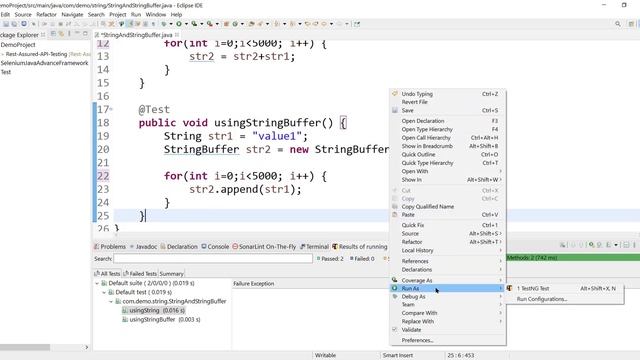The height and width of the screenshot is (360, 640).
Task: Switch to the Summary tab
Action: tap(171, 273)
